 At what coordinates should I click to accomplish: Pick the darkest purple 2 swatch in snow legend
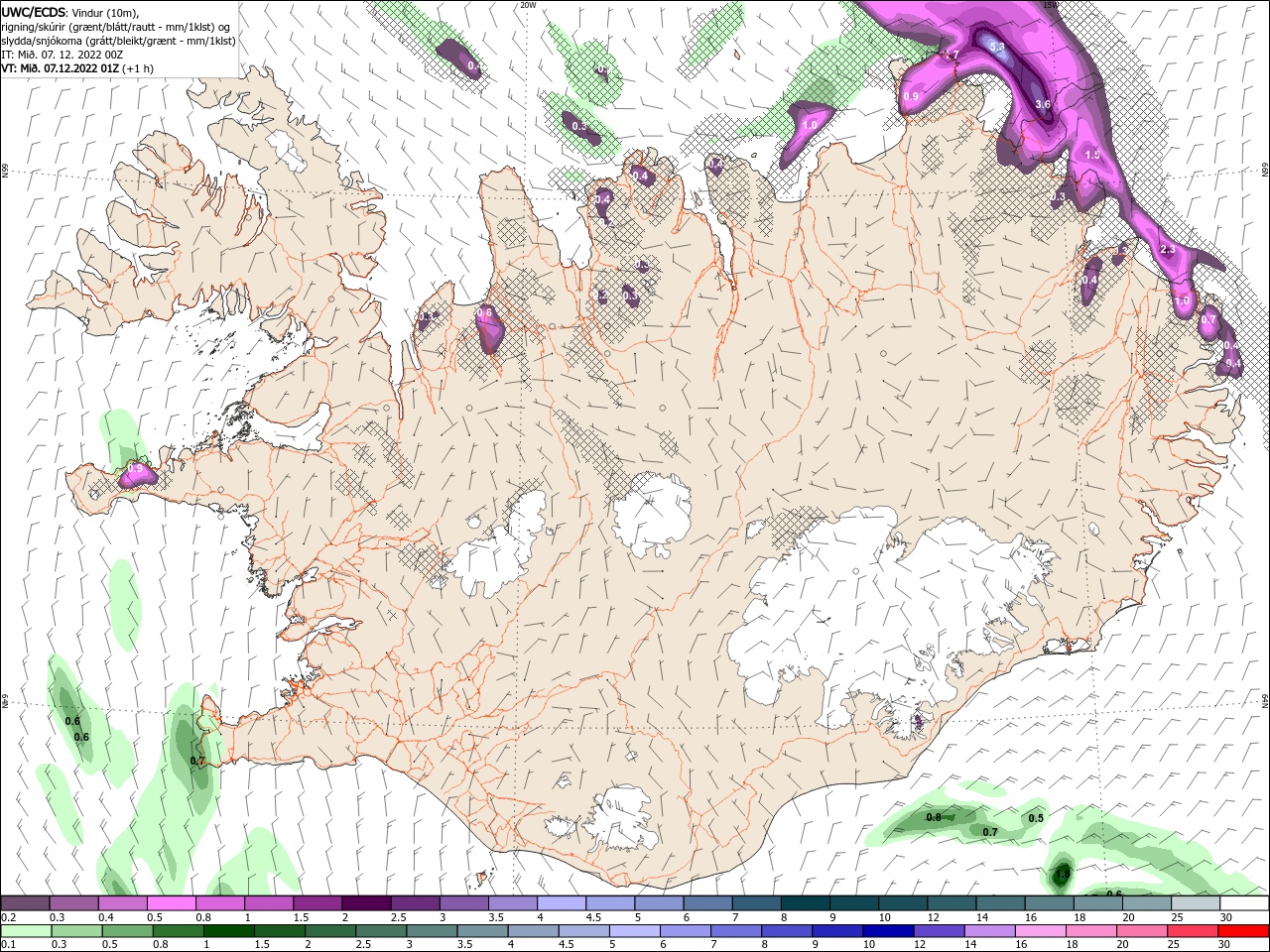click(x=366, y=903)
